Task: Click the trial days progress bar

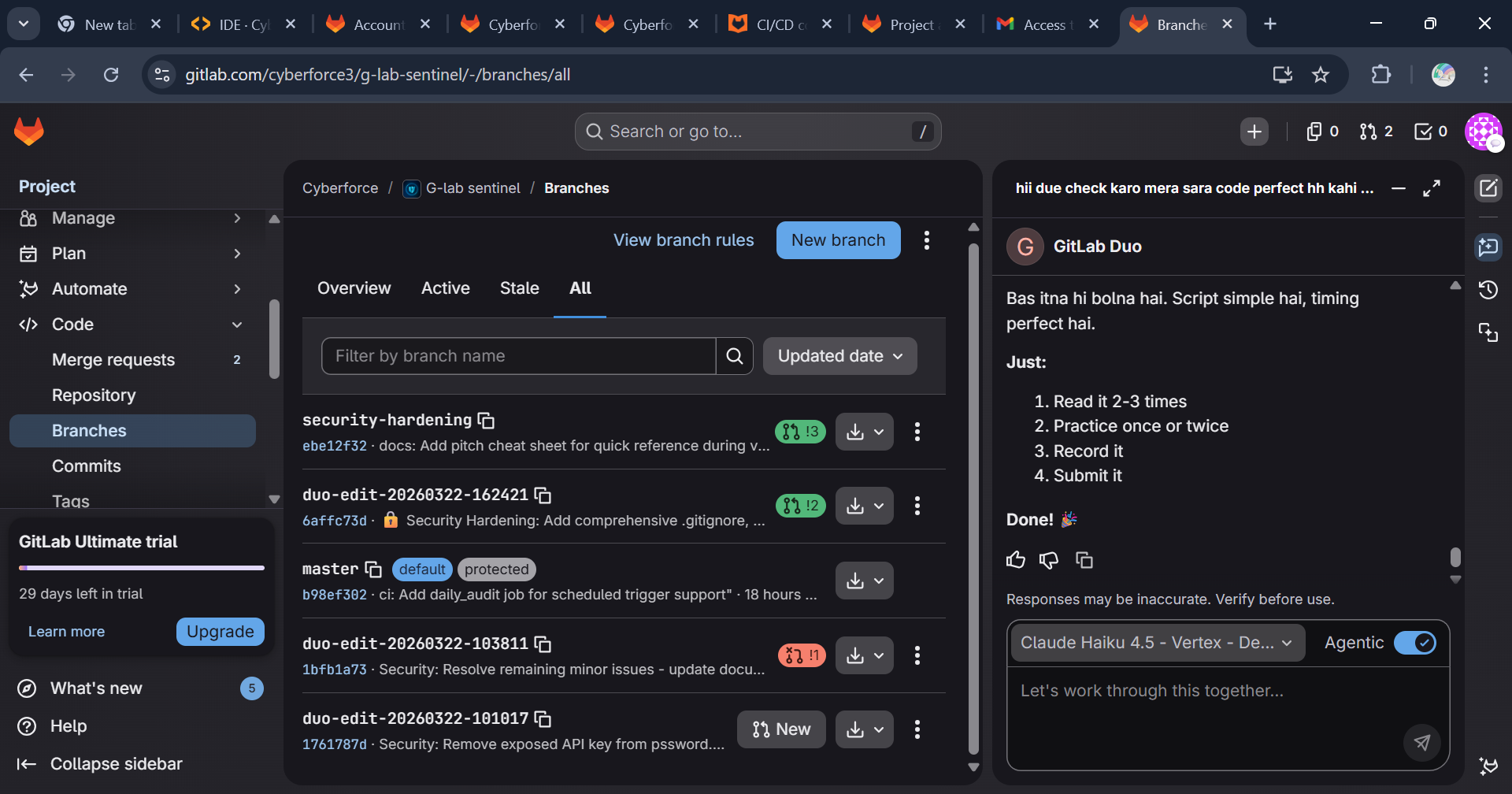Action: [142, 567]
